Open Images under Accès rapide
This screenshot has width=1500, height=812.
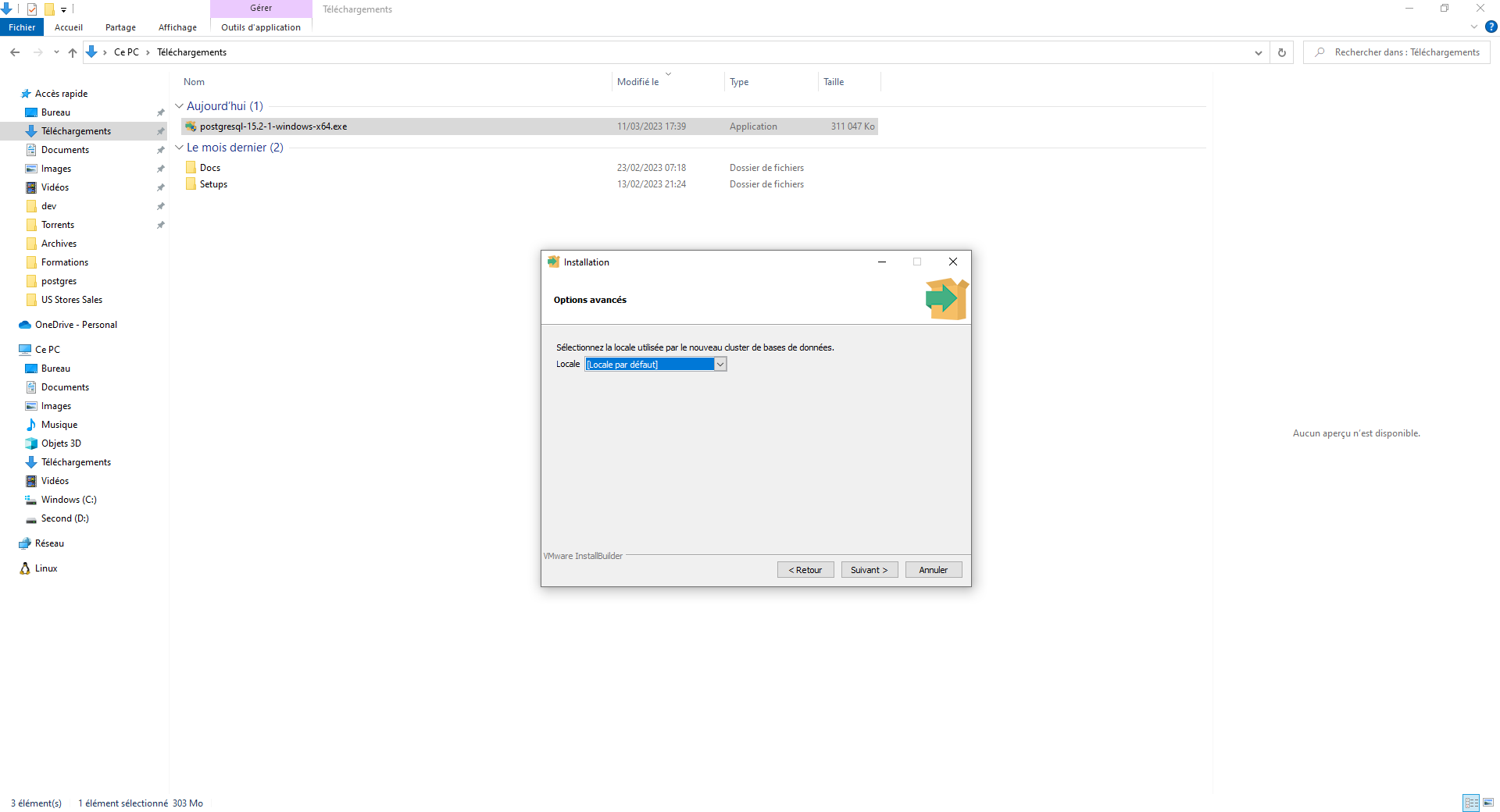point(56,169)
